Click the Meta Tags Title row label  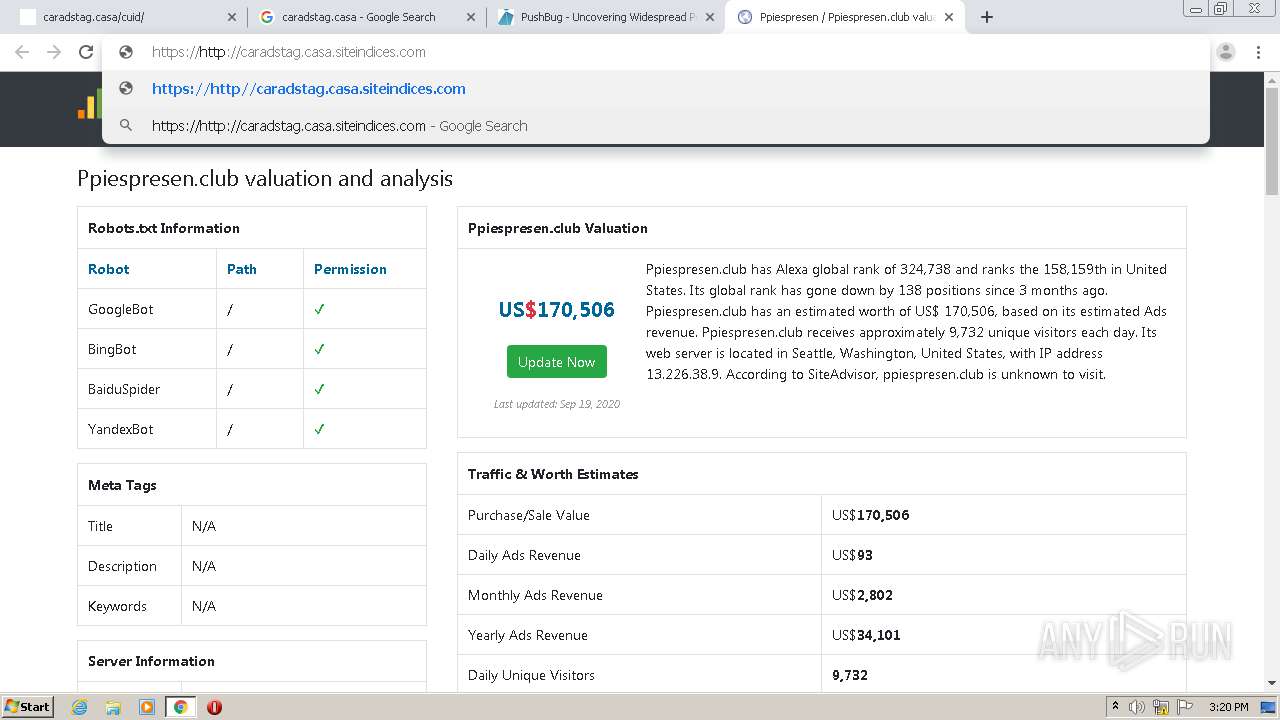(x=100, y=526)
